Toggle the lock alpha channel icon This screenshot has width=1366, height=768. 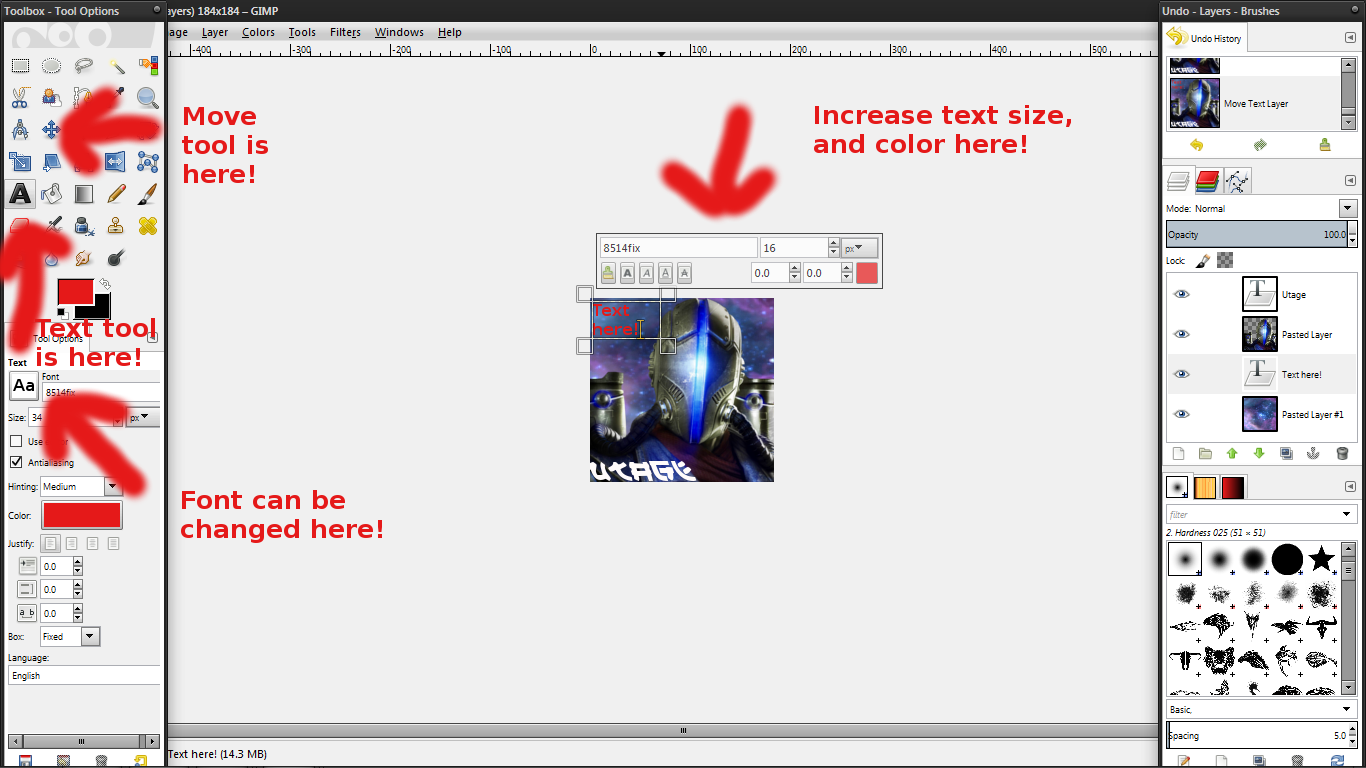pyautogui.click(x=1225, y=261)
